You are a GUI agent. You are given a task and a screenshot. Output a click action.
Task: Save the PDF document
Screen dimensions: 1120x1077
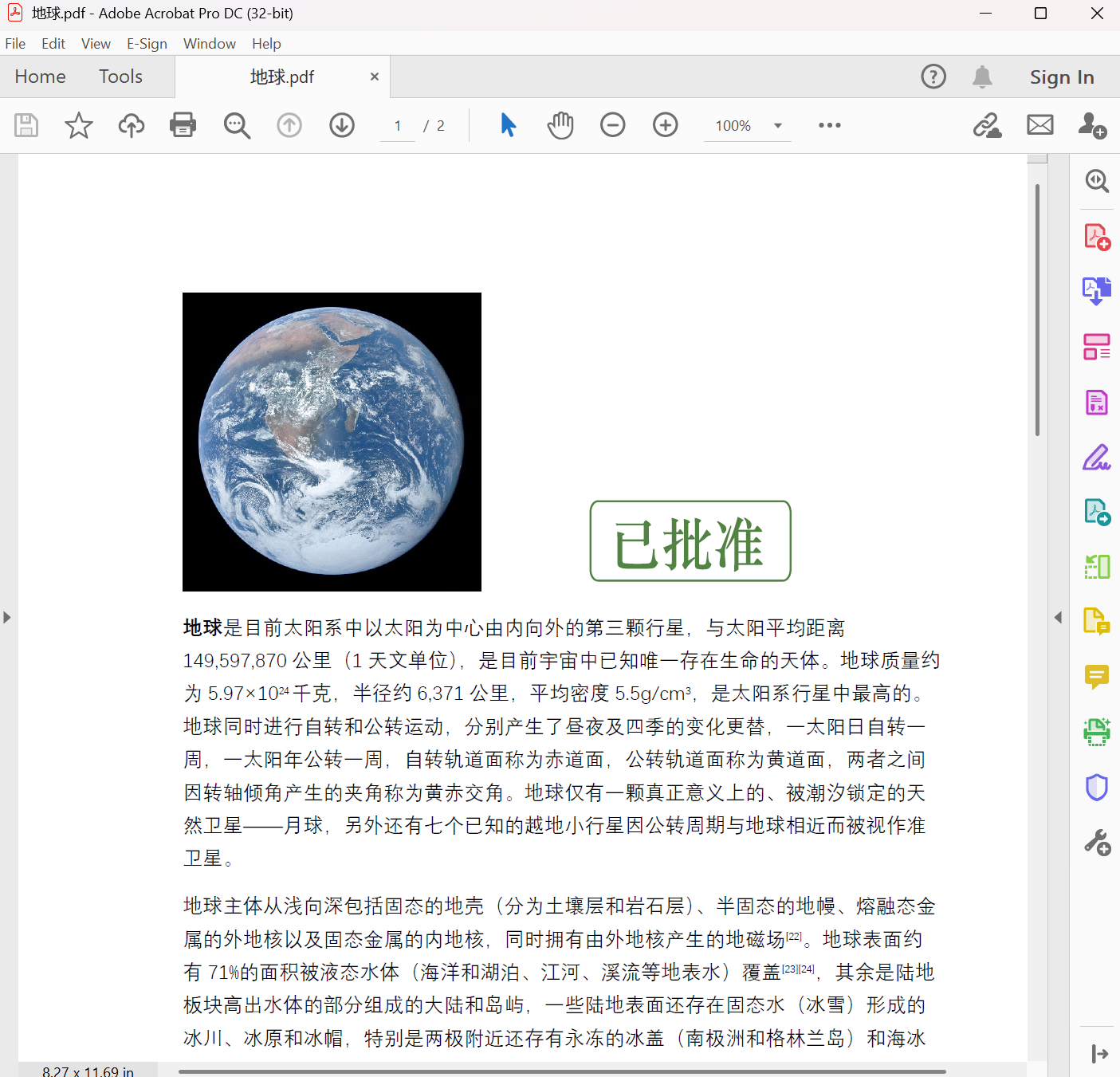pyautogui.click(x=26, y=125)
